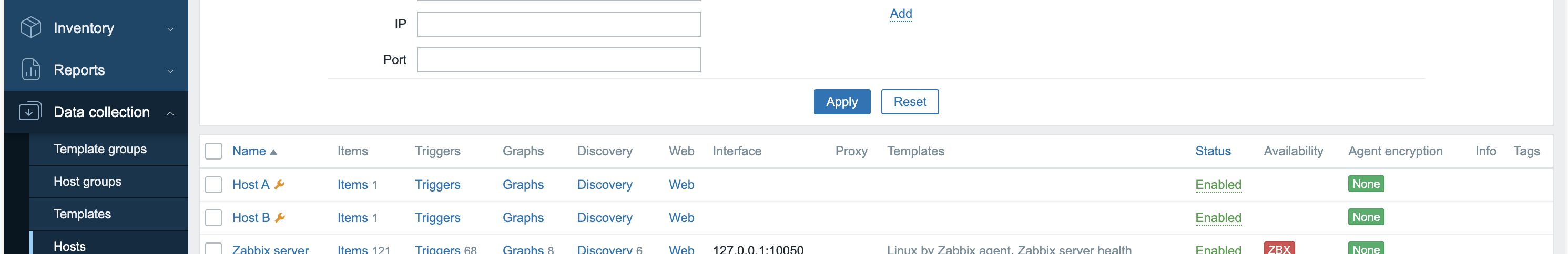Collapse the Data collection section chevron
This screenshot has height=254, width=1568.
point(170,112)
